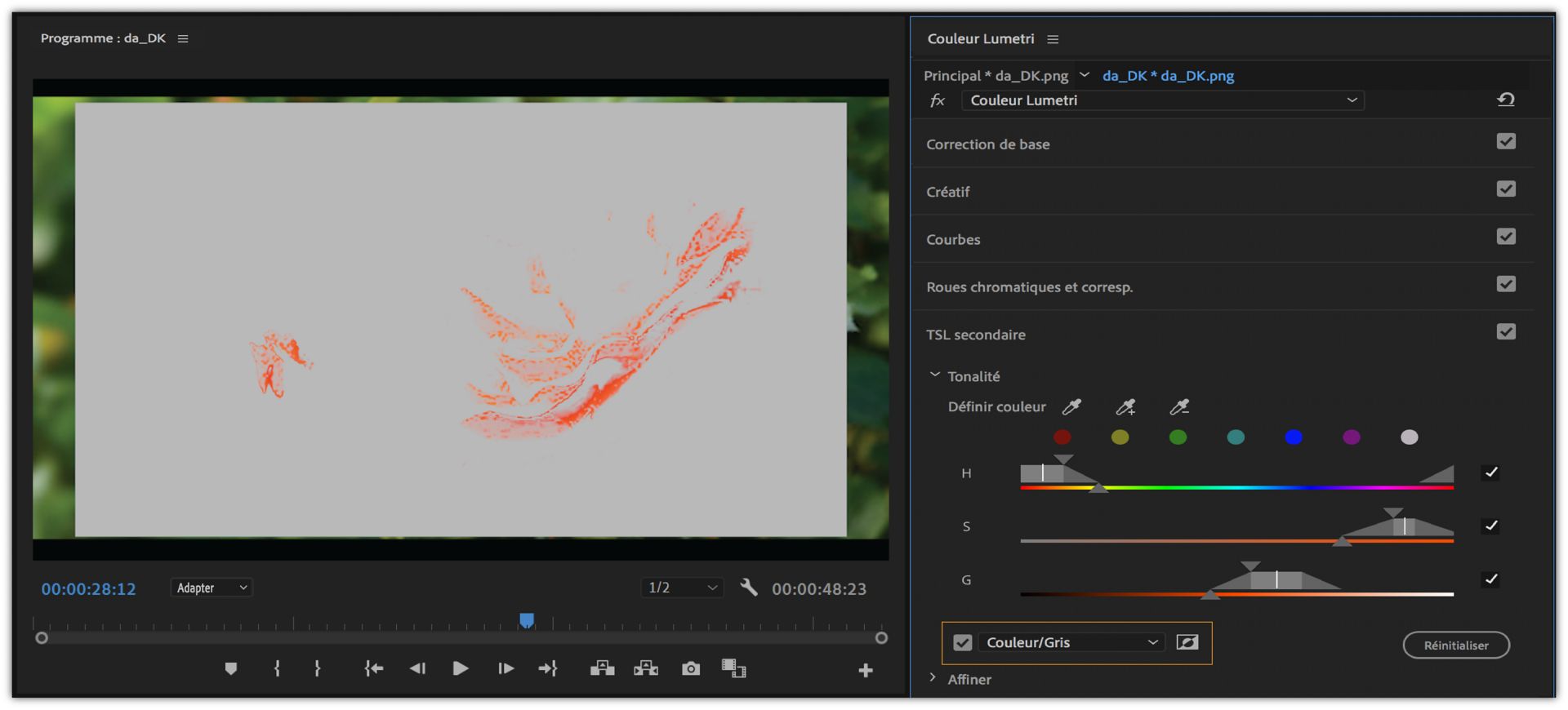This screenshot has width=1568, height=710.
Task: Click the add marker icon
Action: pyautogui.click(x=231, y=669)
